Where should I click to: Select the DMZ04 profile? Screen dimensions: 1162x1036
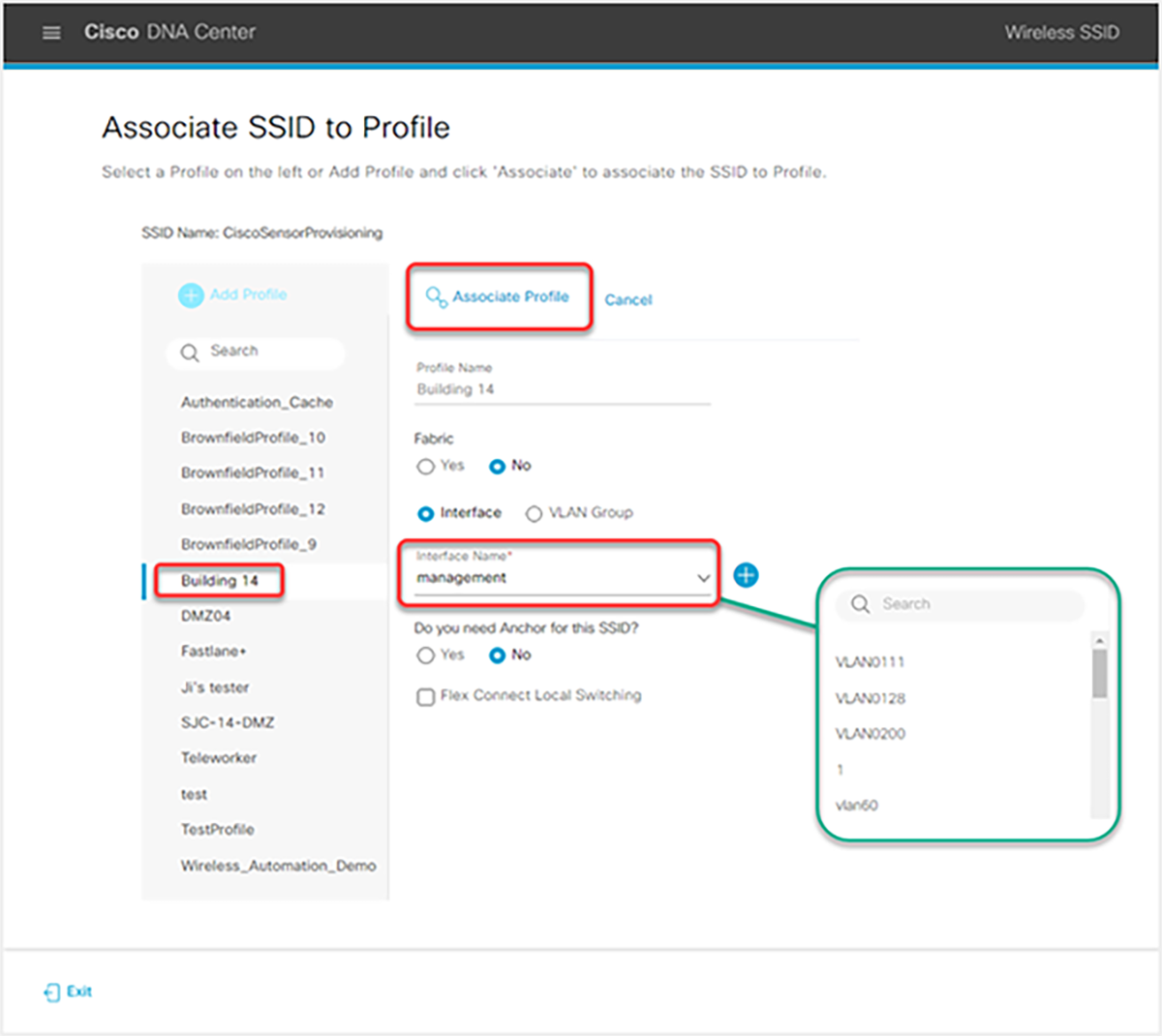pos(205,616)
